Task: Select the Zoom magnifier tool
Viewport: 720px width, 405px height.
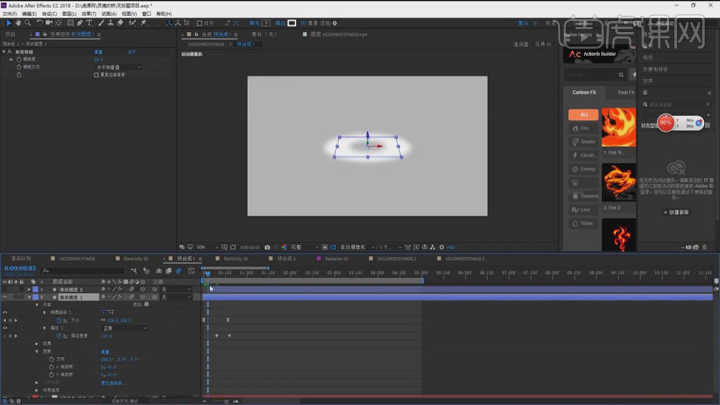Action: coord(27,22)
